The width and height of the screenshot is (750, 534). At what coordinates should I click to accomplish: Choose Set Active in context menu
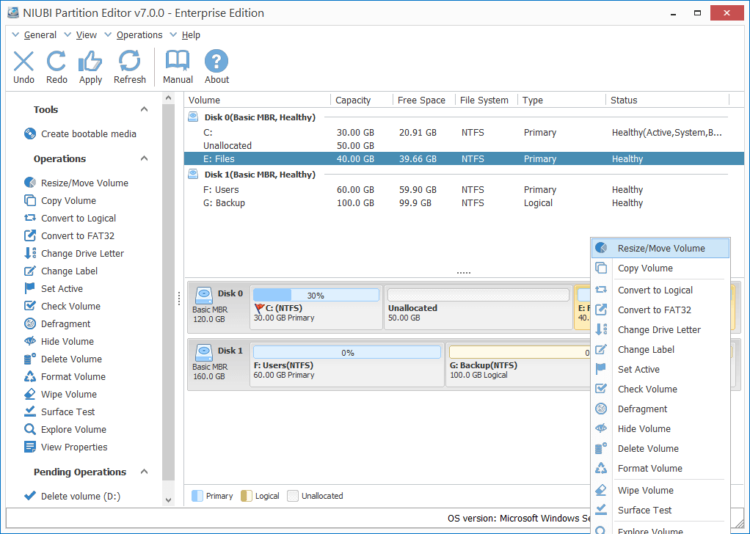[x=661, y=369]
